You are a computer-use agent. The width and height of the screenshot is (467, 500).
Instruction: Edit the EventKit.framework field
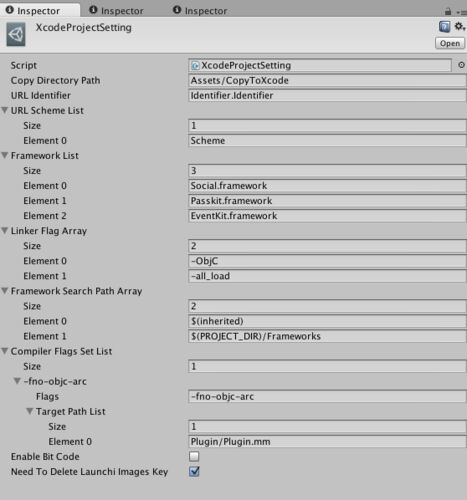pyautogui.click(x=327, y=216)
